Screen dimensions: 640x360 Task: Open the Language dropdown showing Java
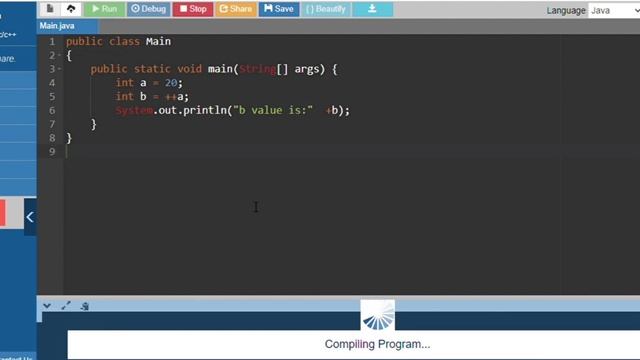(x=614, y=11)
